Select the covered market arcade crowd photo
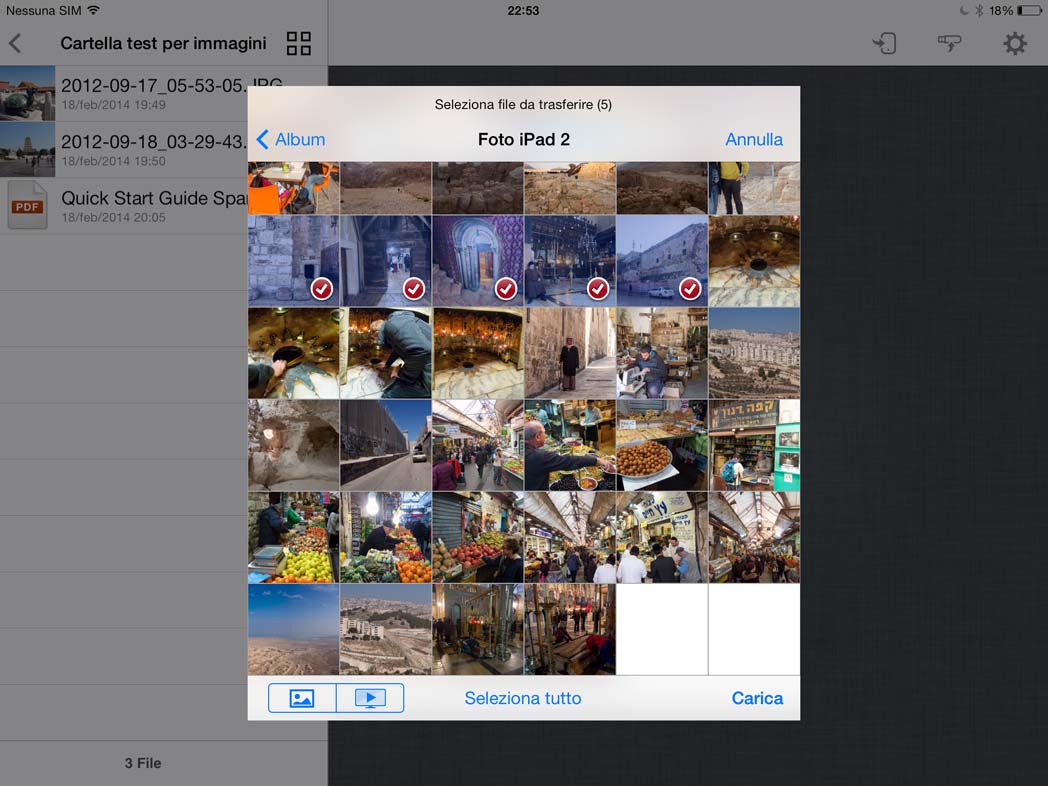The height and width of the screenshot is (786, 1048). click(755, 537)
